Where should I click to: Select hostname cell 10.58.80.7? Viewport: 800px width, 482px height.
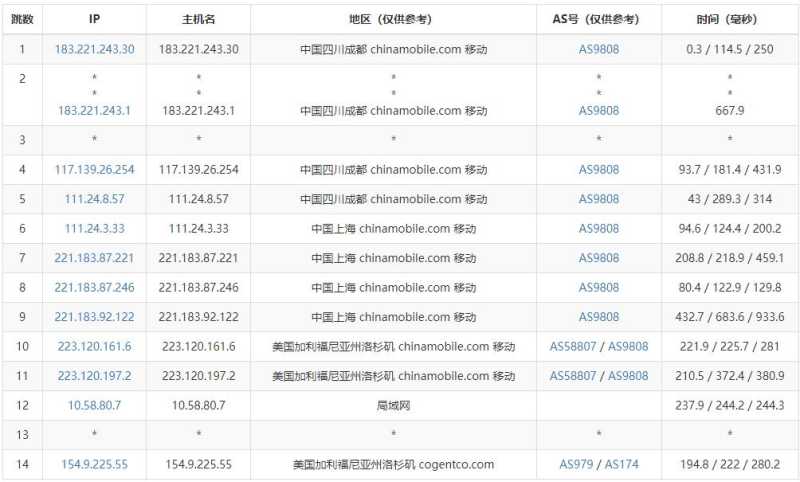198,405
